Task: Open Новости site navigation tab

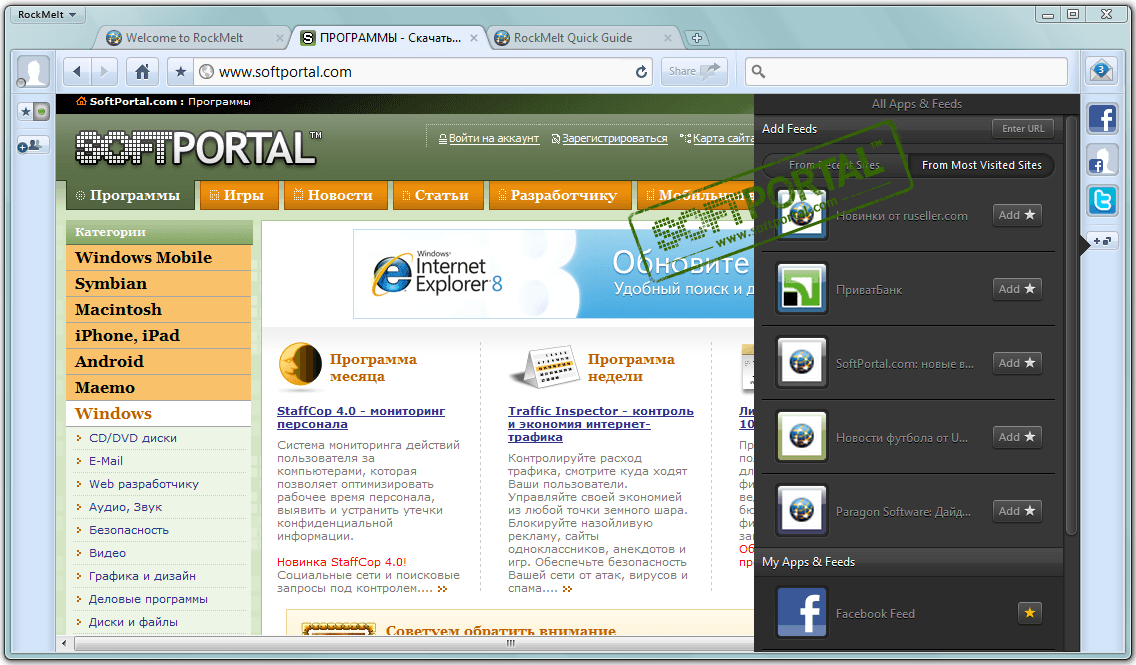Action: [334, 195]
